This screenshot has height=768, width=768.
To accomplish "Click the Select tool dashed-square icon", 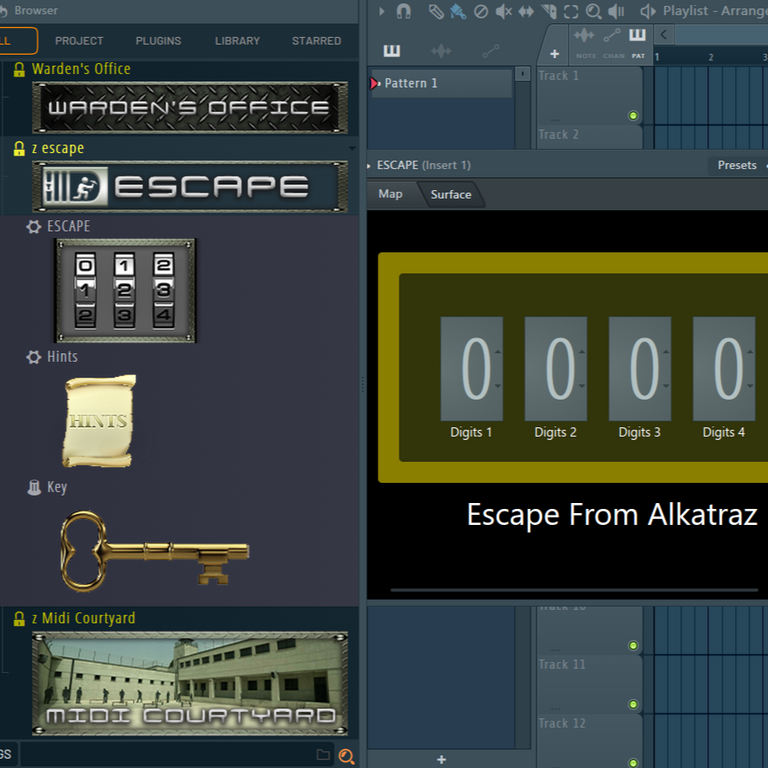I will [571, 11].
